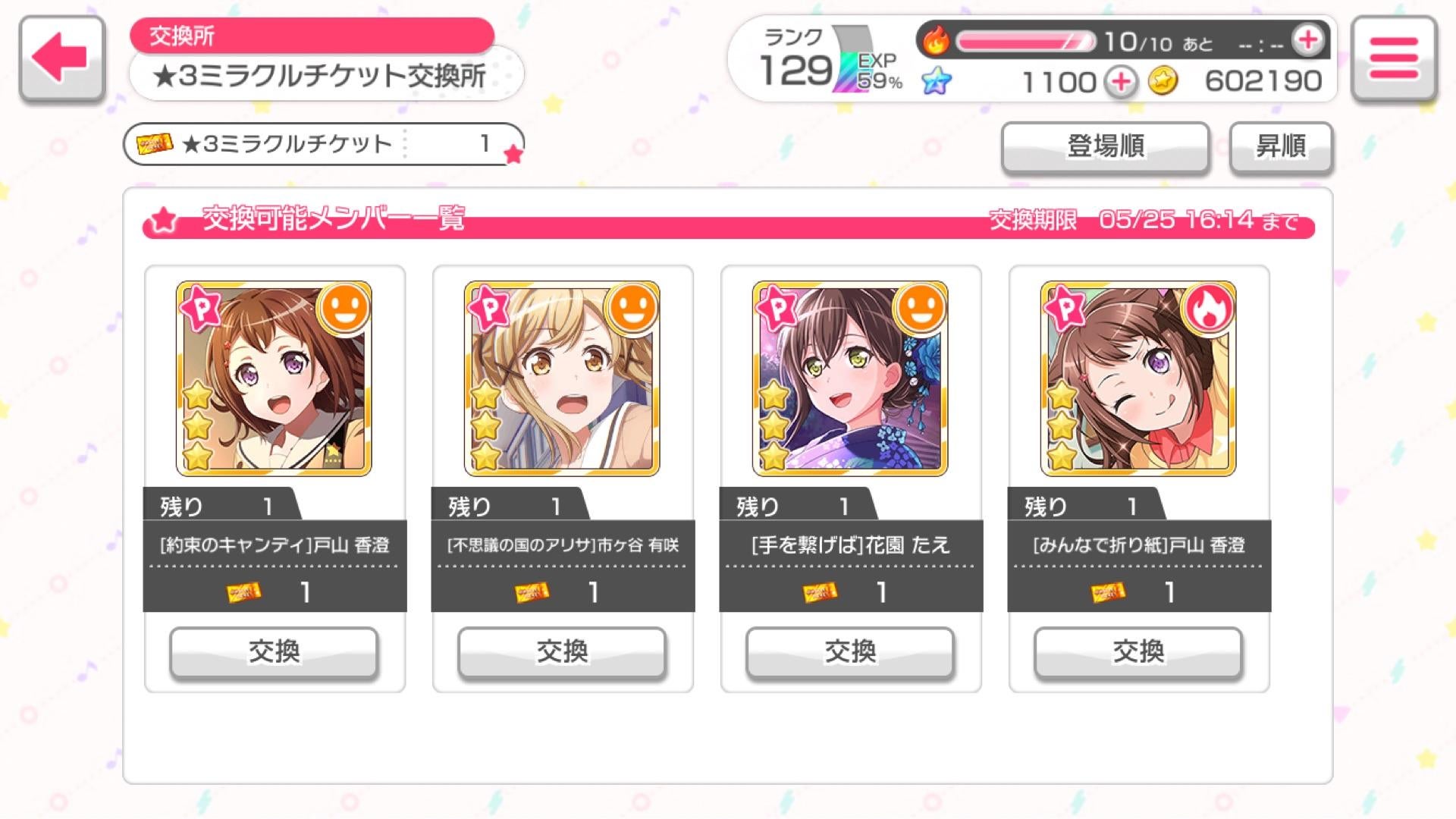Screen dimensions: 1456x819
Task: Open the 登場順 sort dropdown
Action: pyautogui.click(x=1106, y=147)
